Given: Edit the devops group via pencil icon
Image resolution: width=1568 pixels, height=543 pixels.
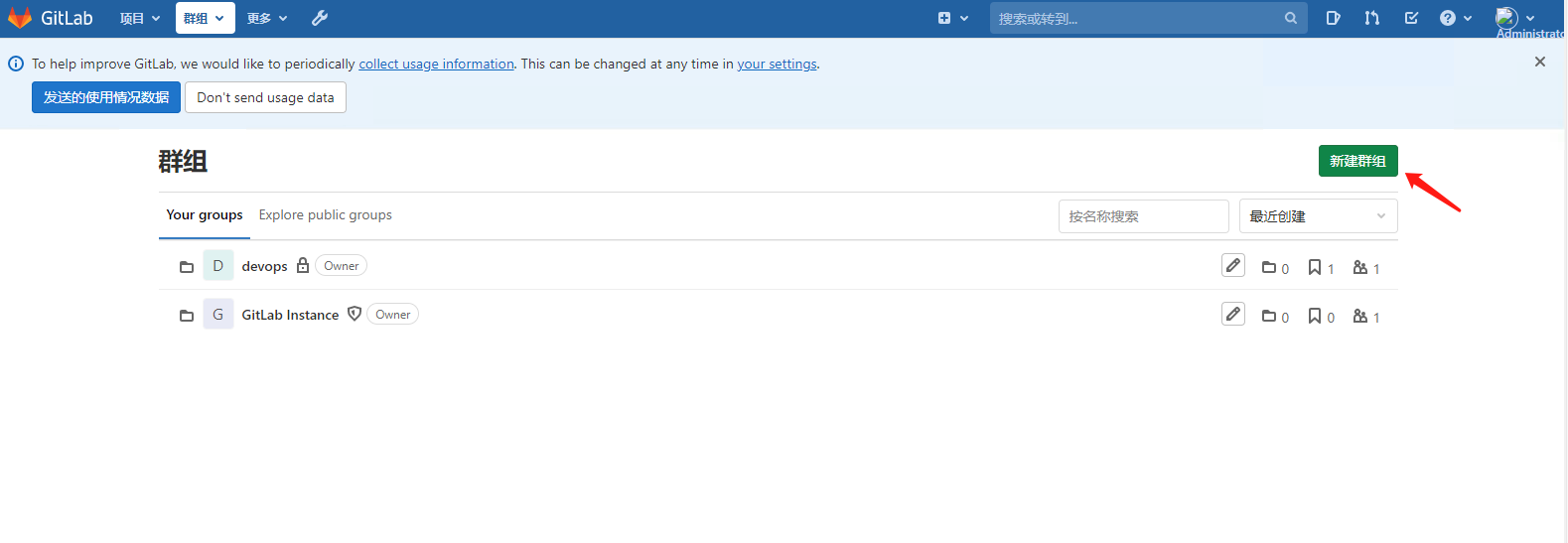Looking at the screenshot, I should pyautogui.click(x=1233, y=265).
